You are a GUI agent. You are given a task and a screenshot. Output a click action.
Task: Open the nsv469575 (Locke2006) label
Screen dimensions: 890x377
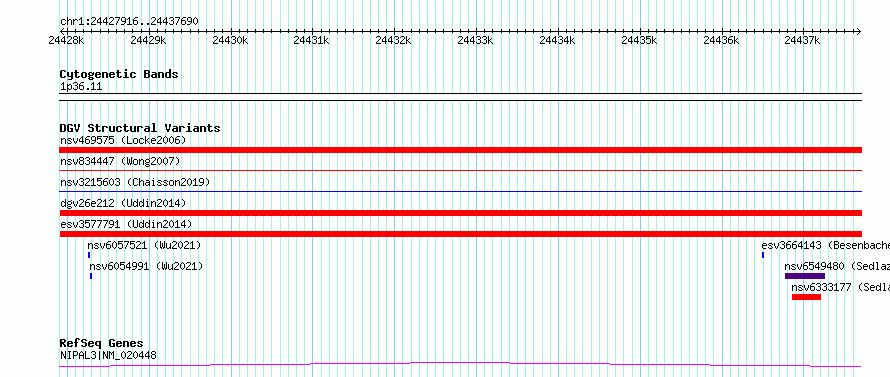tap(123, 140)
